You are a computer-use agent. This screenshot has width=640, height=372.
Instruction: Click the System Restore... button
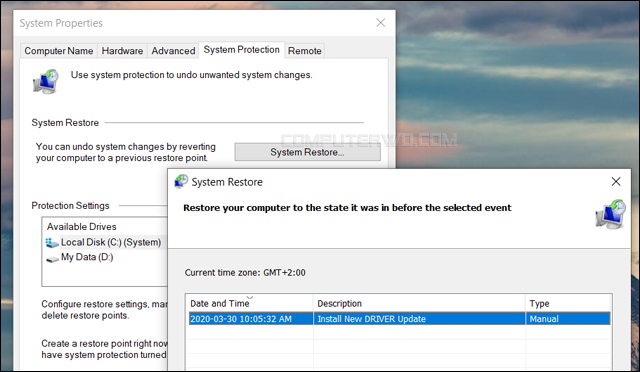[307, 152]
